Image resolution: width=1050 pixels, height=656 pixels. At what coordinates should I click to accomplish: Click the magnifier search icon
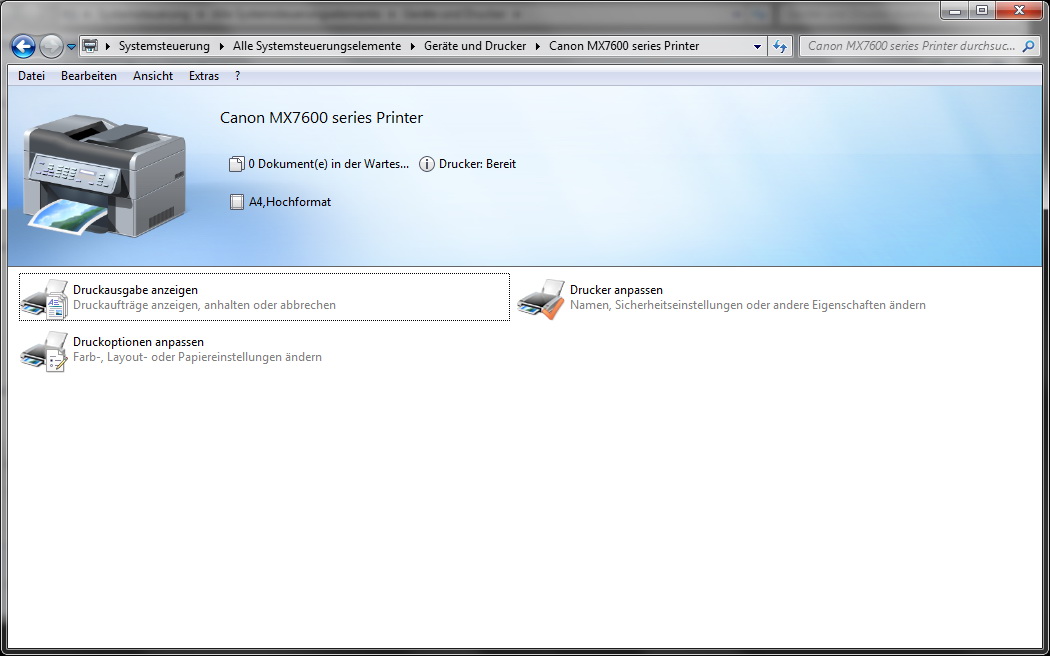[1029, 46]
